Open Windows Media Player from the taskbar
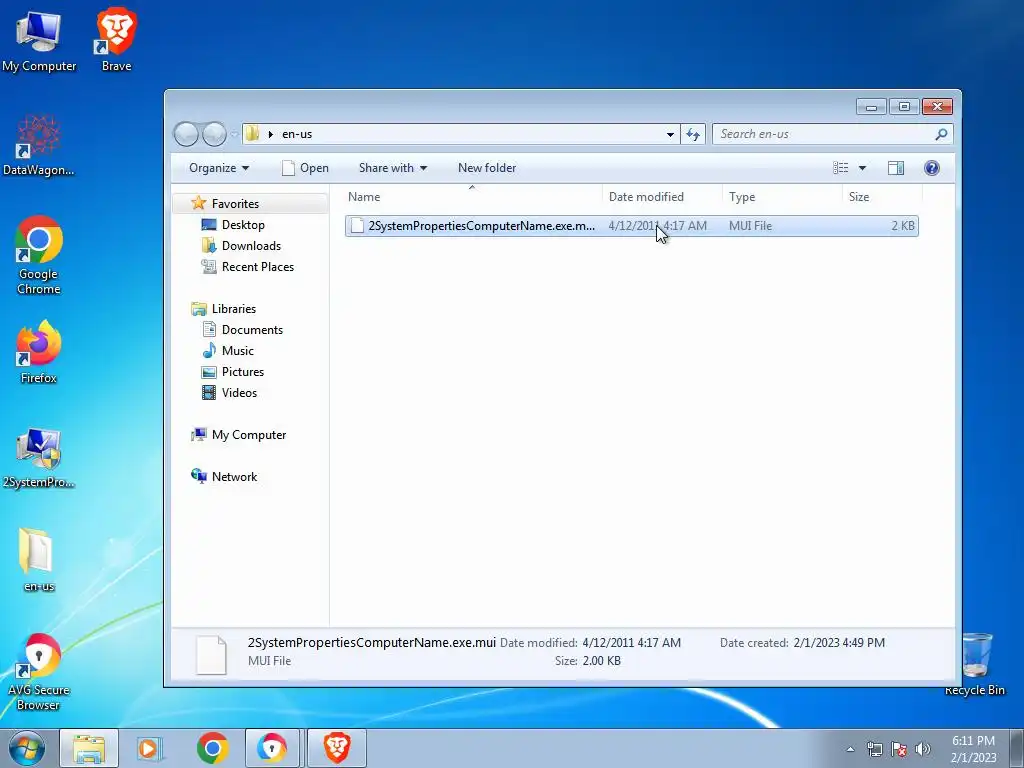Screen dimensions: 1024x768 150,748
